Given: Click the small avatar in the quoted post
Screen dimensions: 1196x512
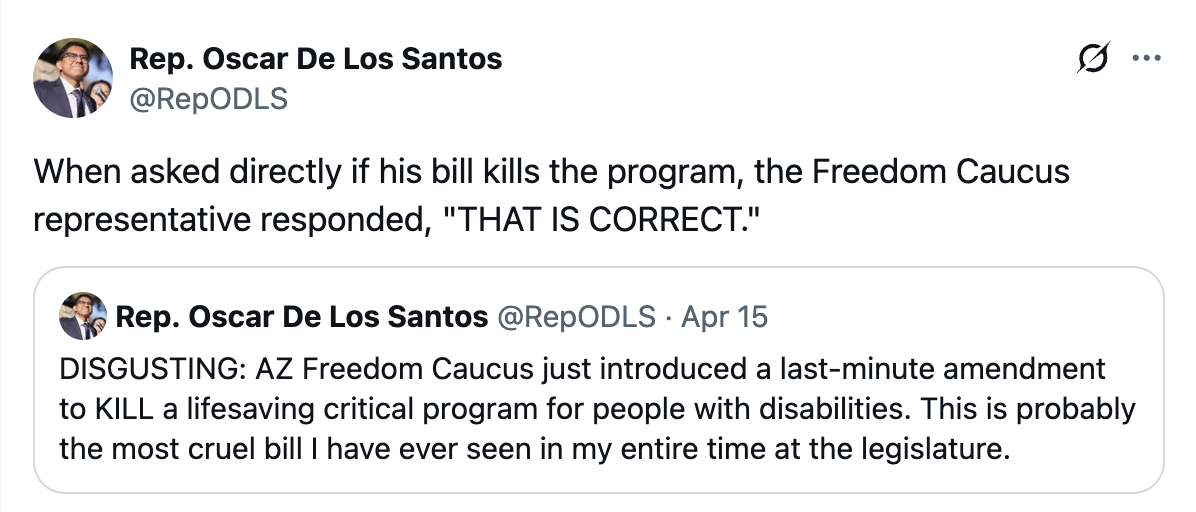Looking at the screenshot, I should tap(82, 317).
